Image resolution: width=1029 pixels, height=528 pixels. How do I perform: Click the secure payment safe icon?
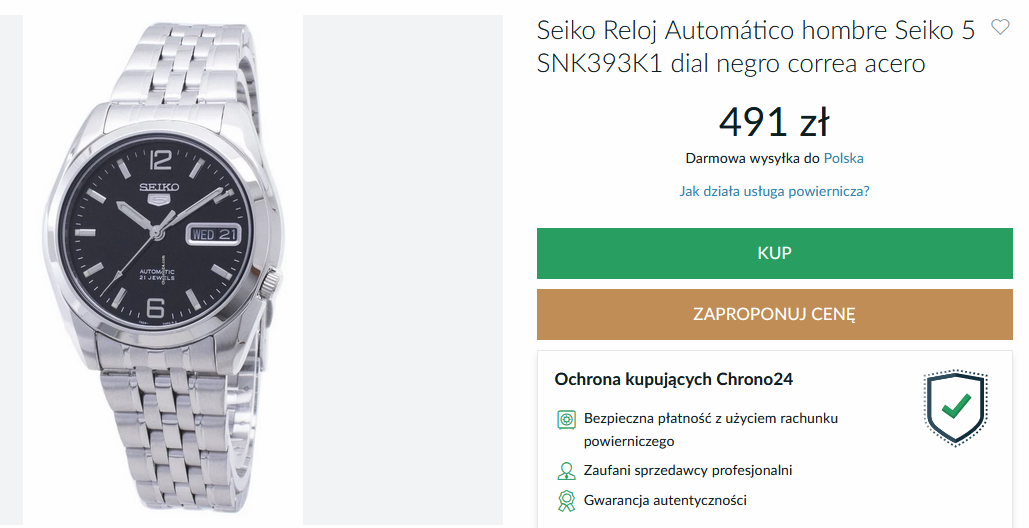(x=566, y=419)
